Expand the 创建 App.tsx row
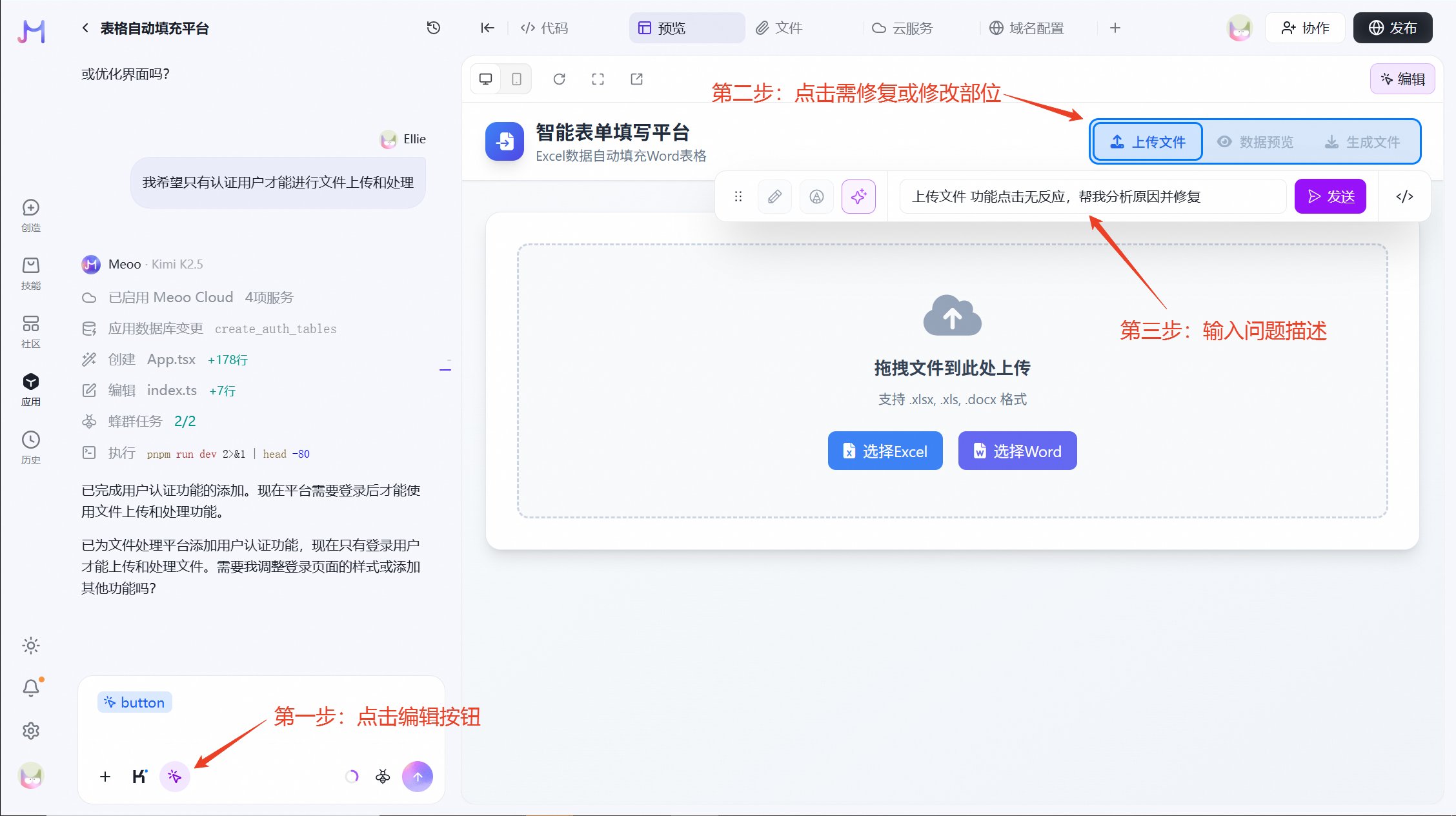The image size is (1456, 816). (x=165, y=360)
